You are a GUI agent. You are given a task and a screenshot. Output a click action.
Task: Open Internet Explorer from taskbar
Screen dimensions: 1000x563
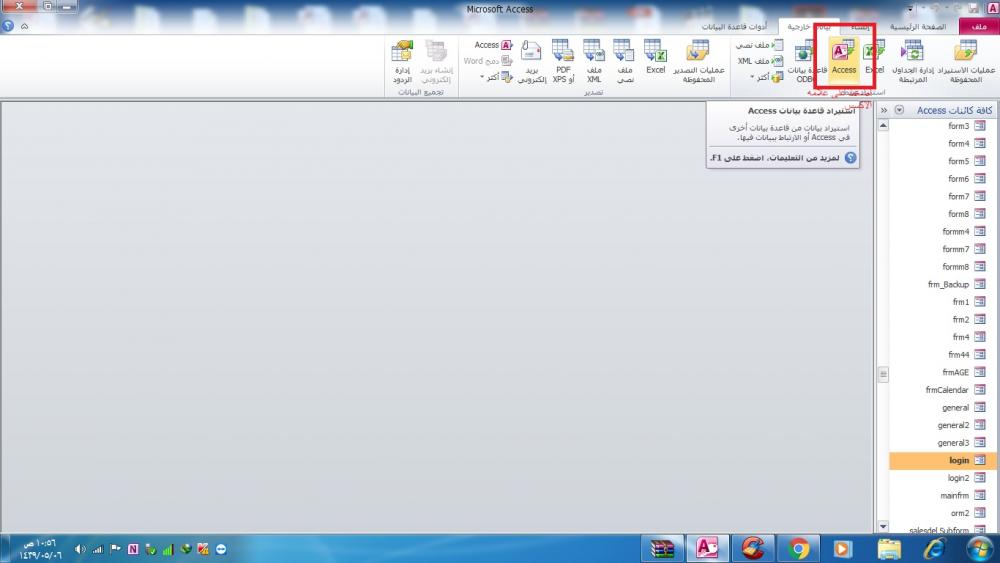click(x=934, y=548)
